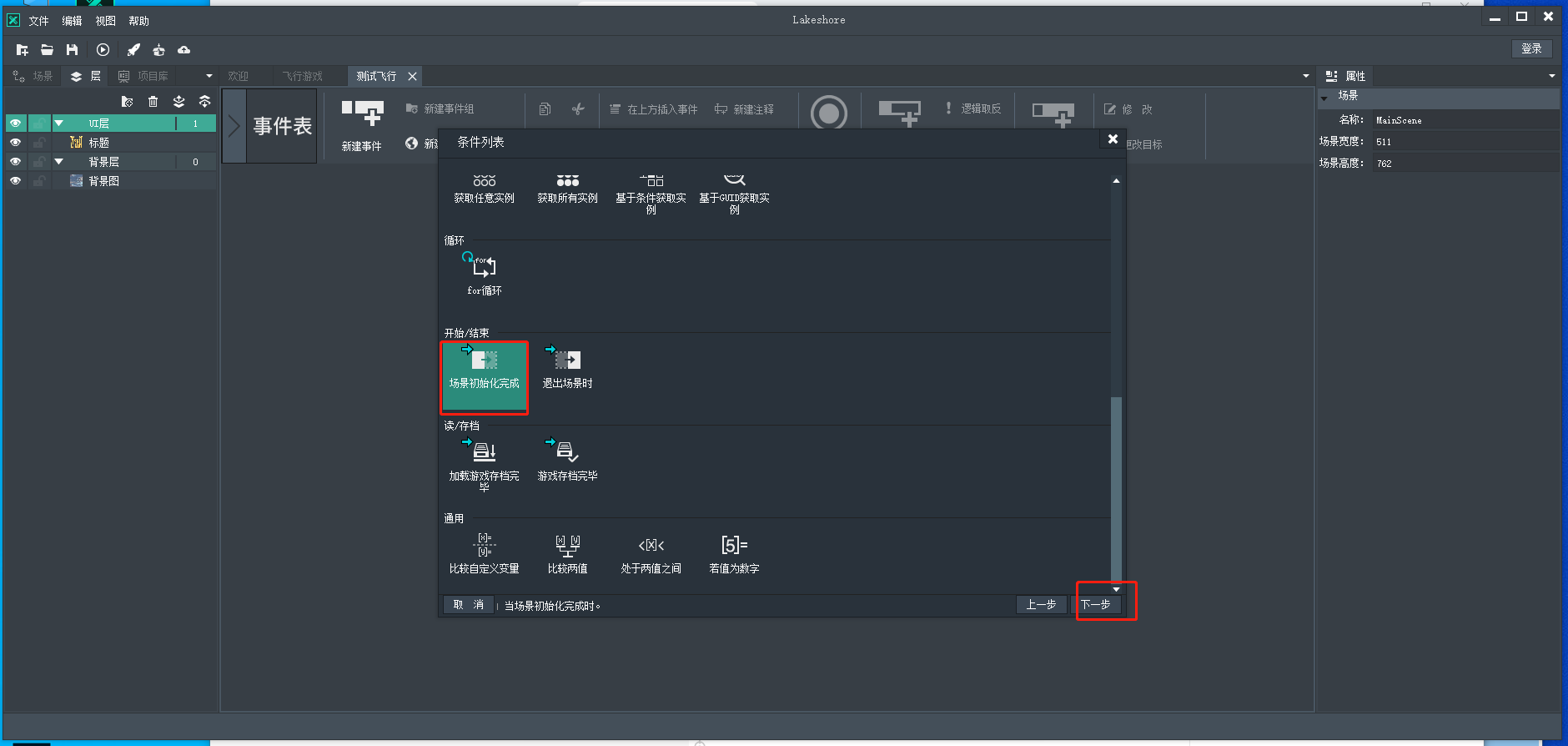Click the scissors cut icon in event toolbar

578,109
